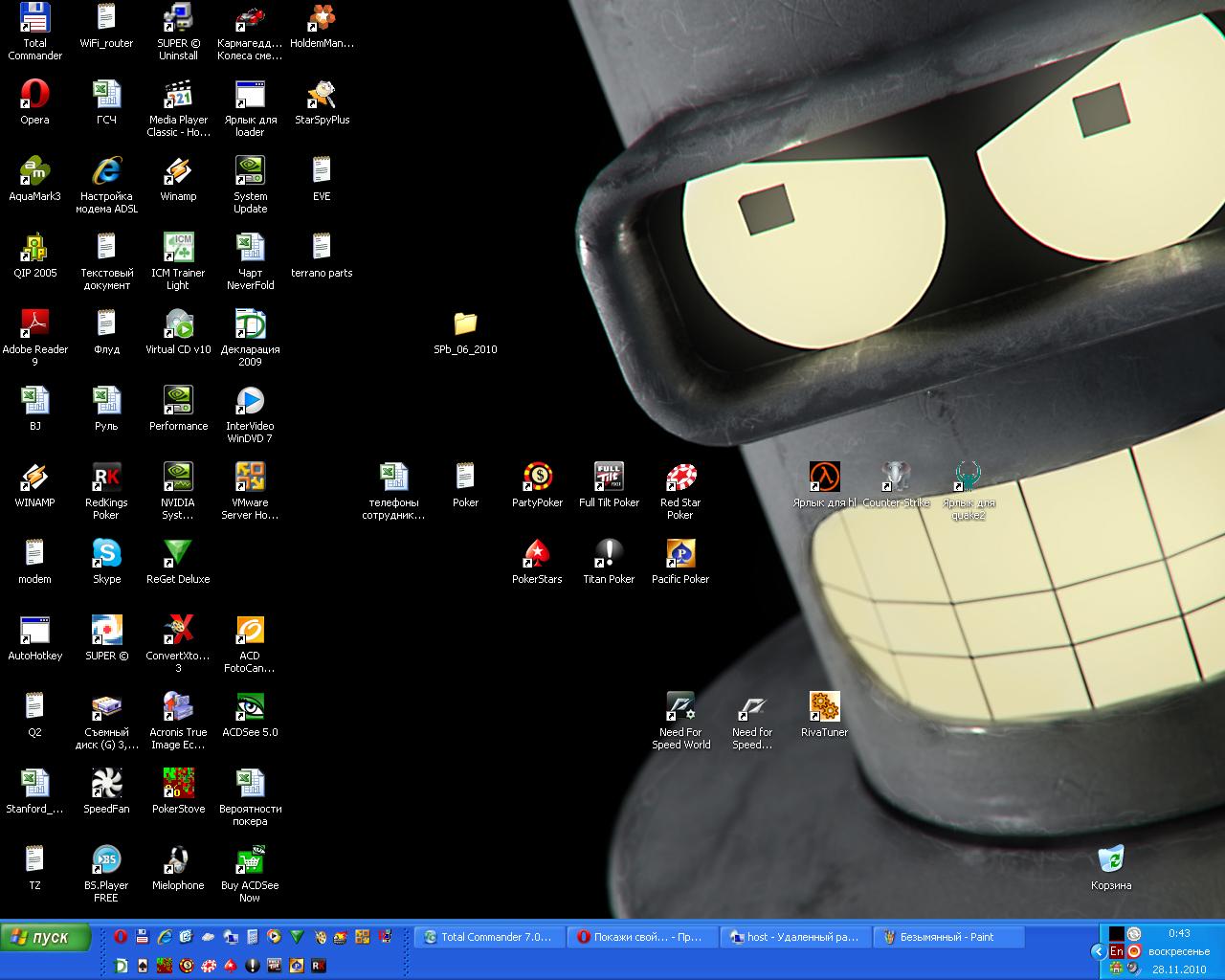This screenshot has height=980, width=1225.
Task: Toggle the En language indicator in tray
Action: pos(1116,951)
